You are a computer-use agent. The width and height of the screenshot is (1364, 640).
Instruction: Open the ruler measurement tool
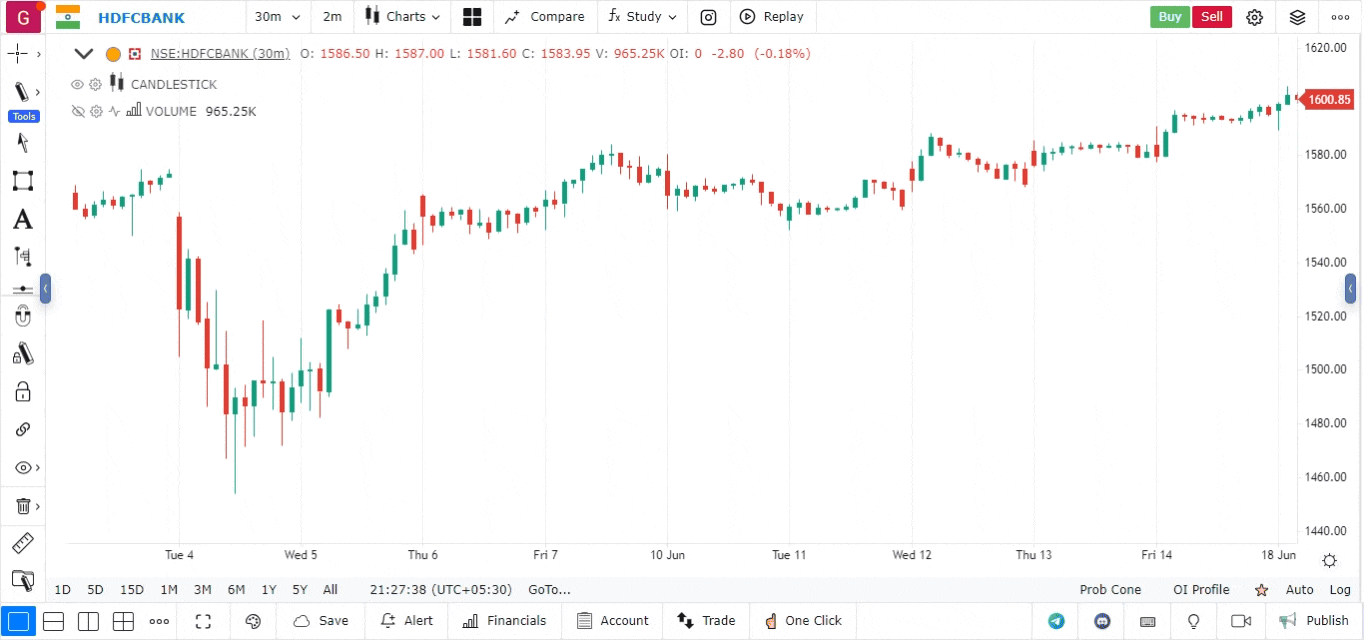[x=22, y=544]
